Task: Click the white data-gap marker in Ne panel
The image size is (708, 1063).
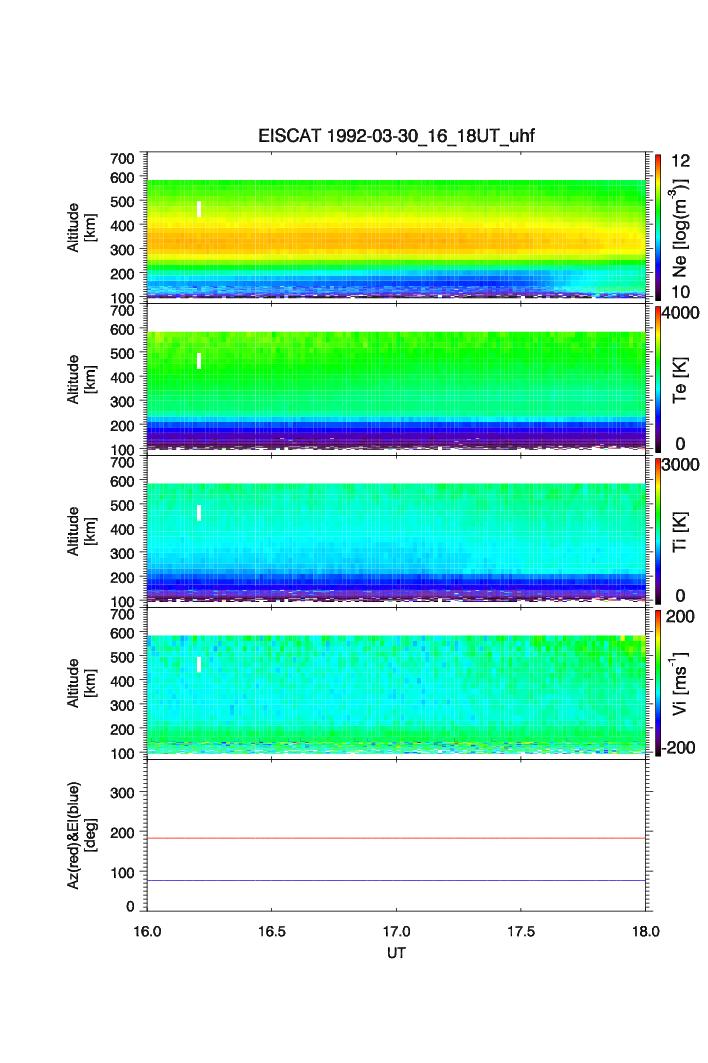Action: [x=199, y=209]
